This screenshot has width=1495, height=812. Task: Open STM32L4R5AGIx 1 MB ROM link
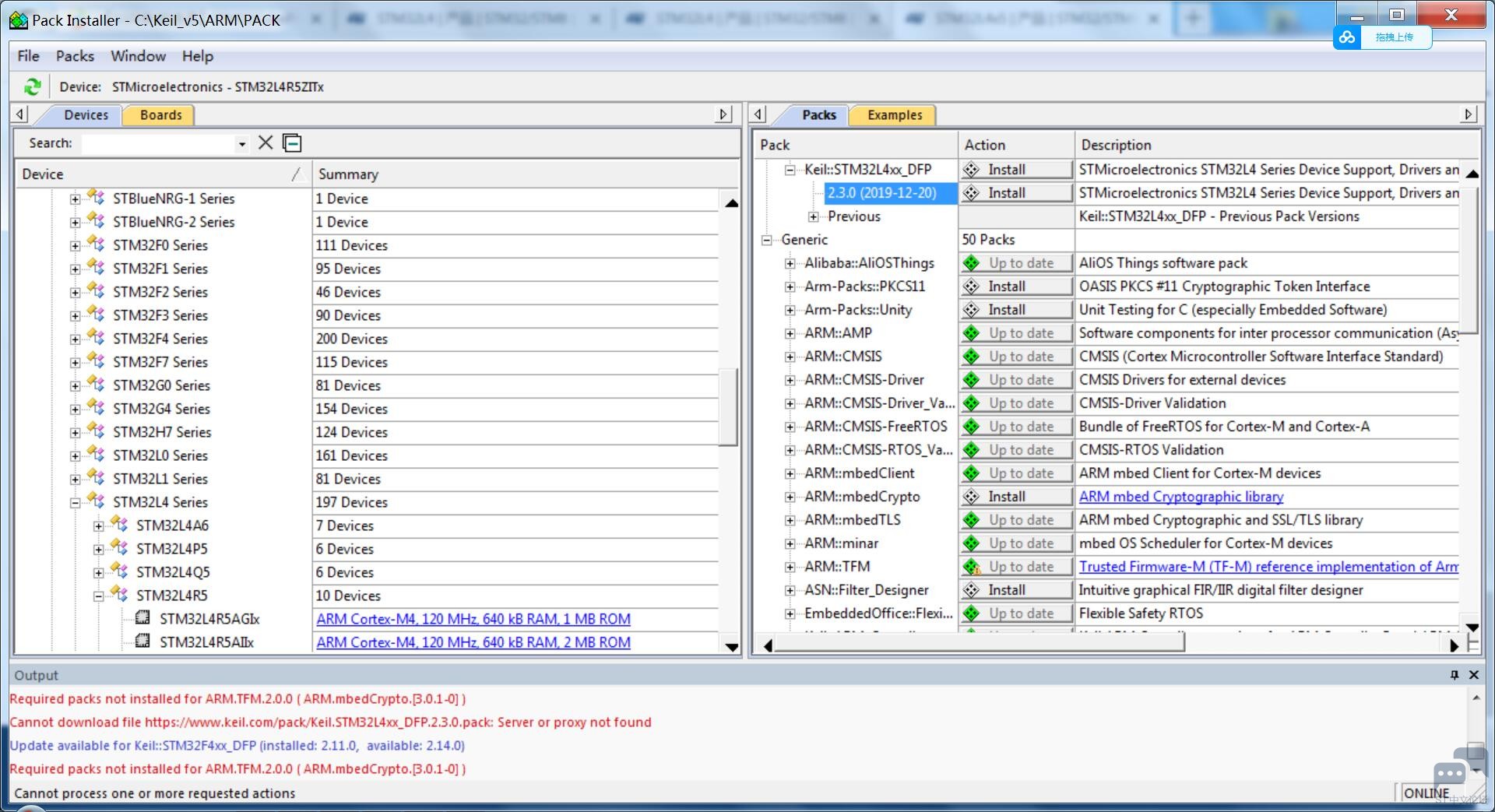click(473, 619)
